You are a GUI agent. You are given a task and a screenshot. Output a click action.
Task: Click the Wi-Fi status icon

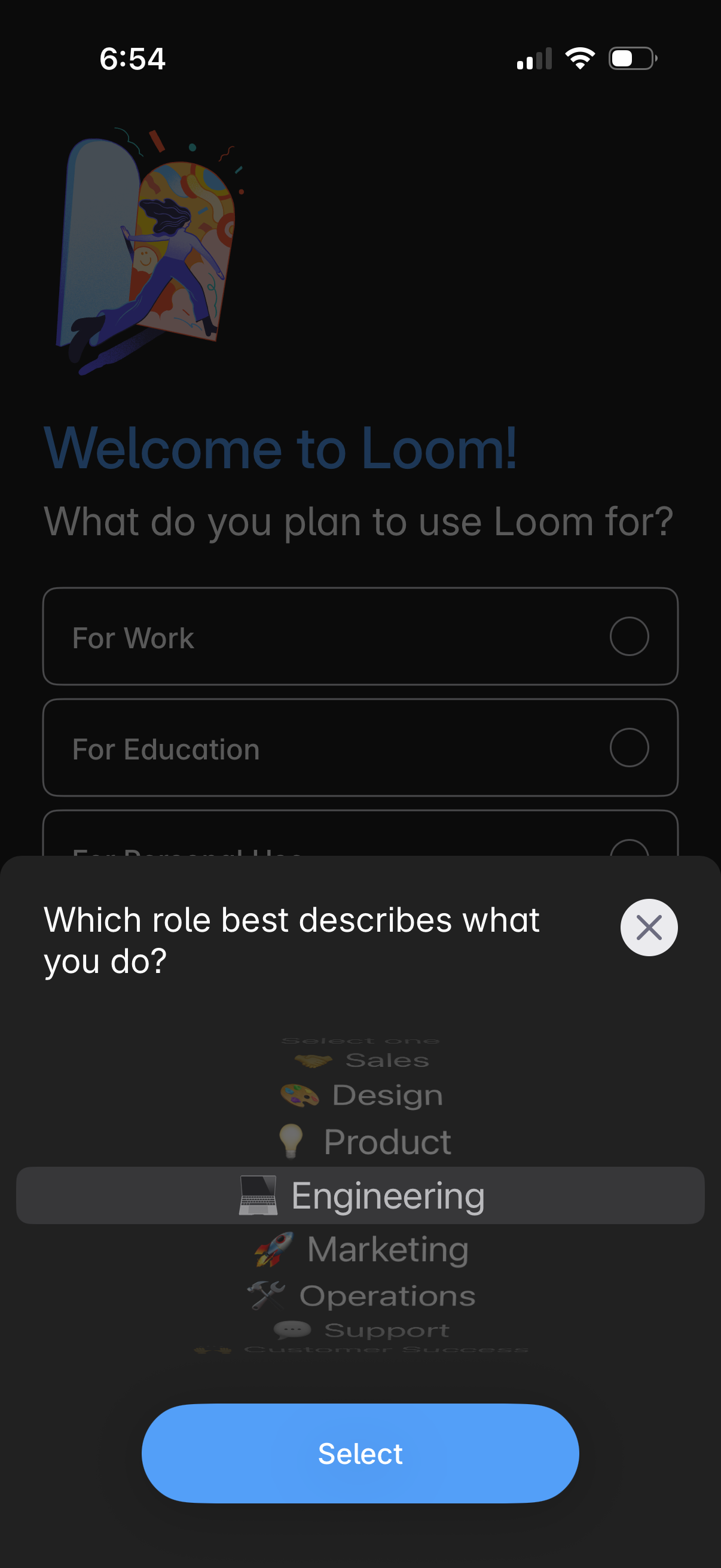pos(579,58)
